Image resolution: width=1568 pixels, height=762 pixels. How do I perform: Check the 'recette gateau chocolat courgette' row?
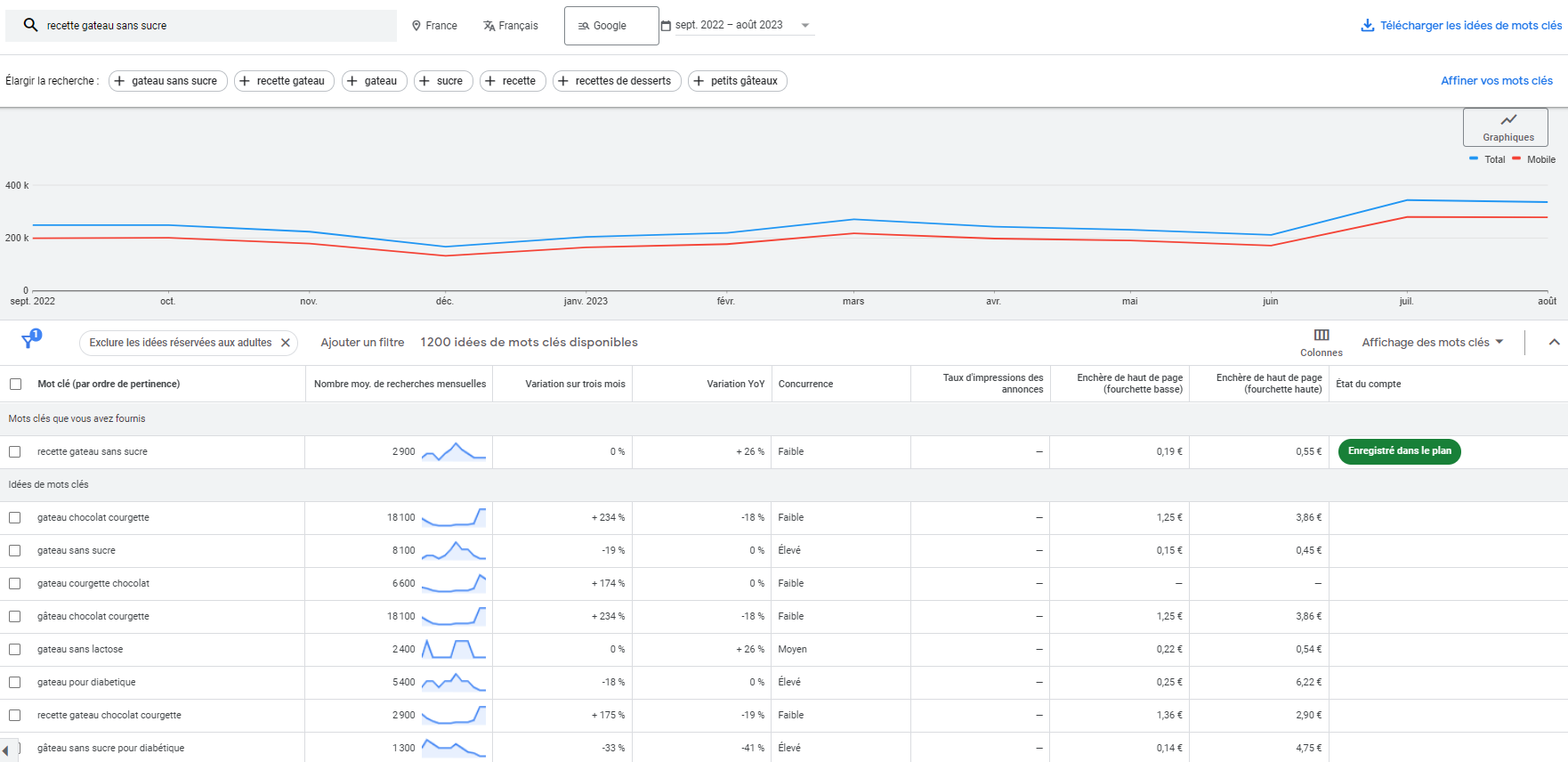(15, 716)
